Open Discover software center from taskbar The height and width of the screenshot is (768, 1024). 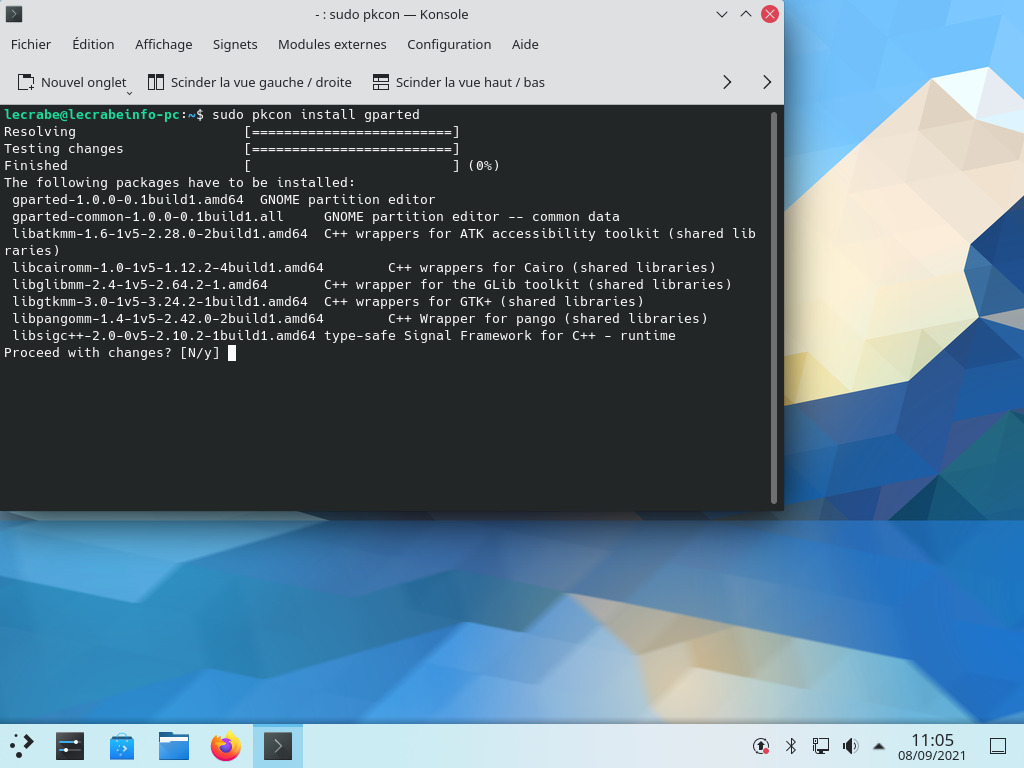[121, 746]
